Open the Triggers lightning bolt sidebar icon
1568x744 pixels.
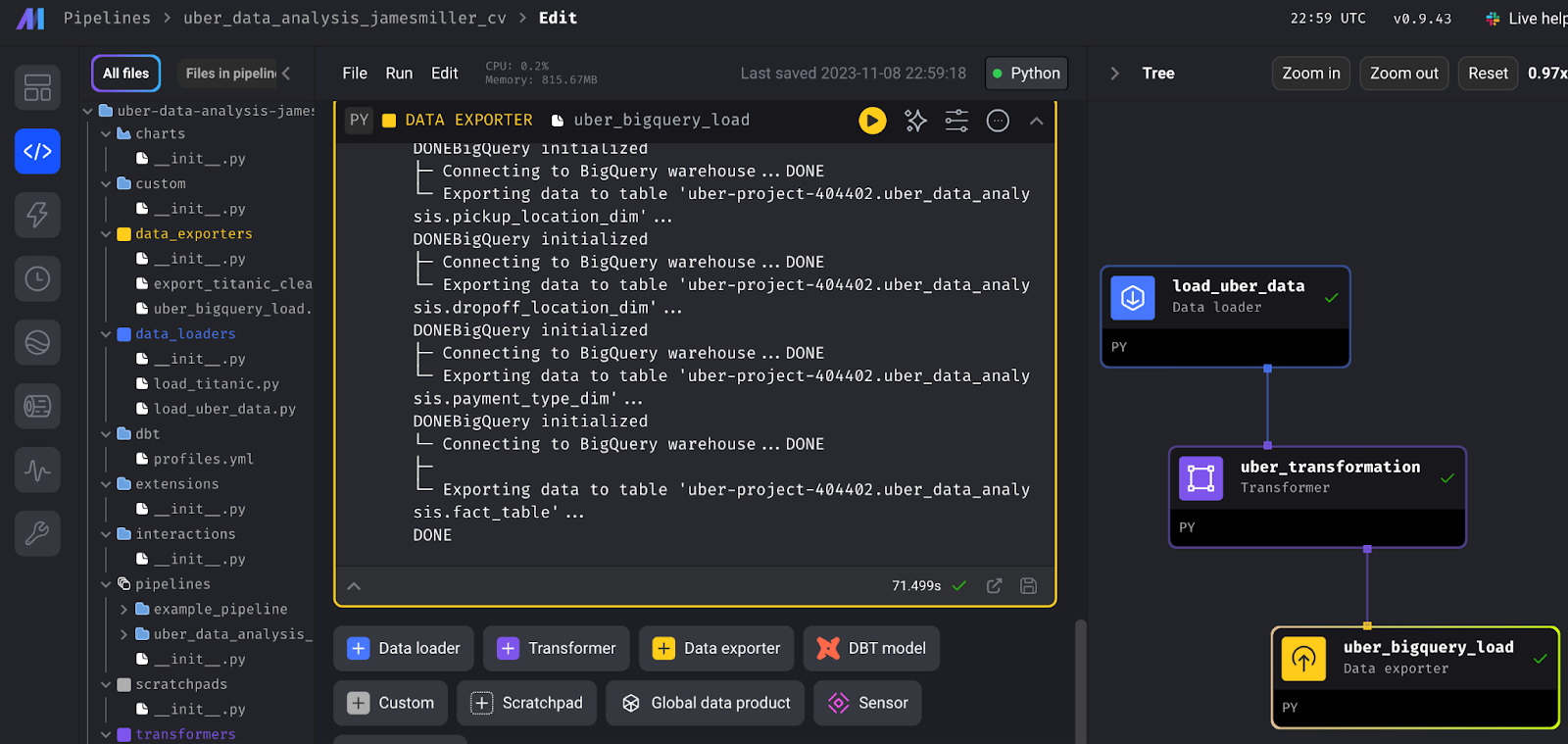[x=37, y=215]
